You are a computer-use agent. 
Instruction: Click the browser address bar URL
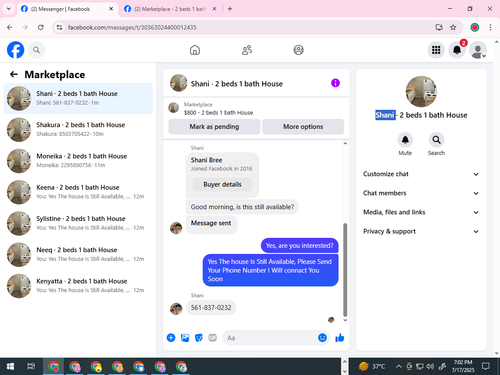point(132,27)
